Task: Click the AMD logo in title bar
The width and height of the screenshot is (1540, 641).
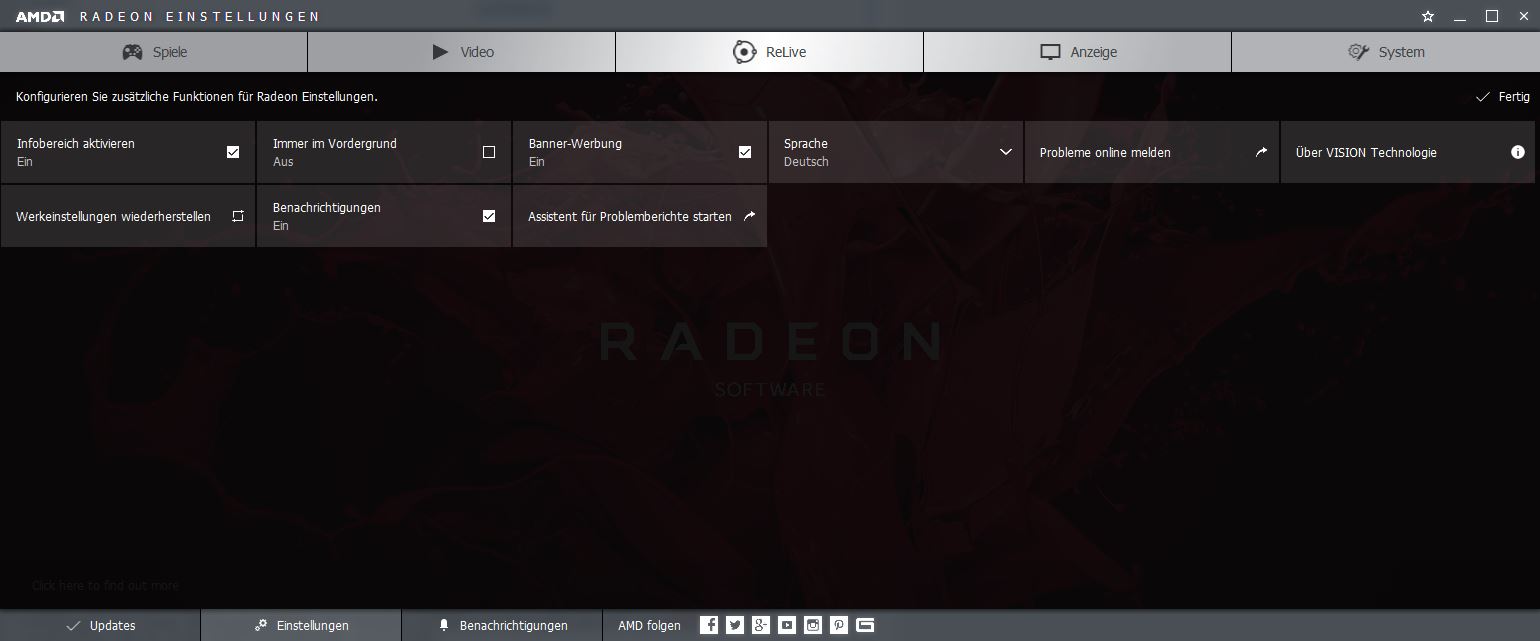Action: point(40,16)
